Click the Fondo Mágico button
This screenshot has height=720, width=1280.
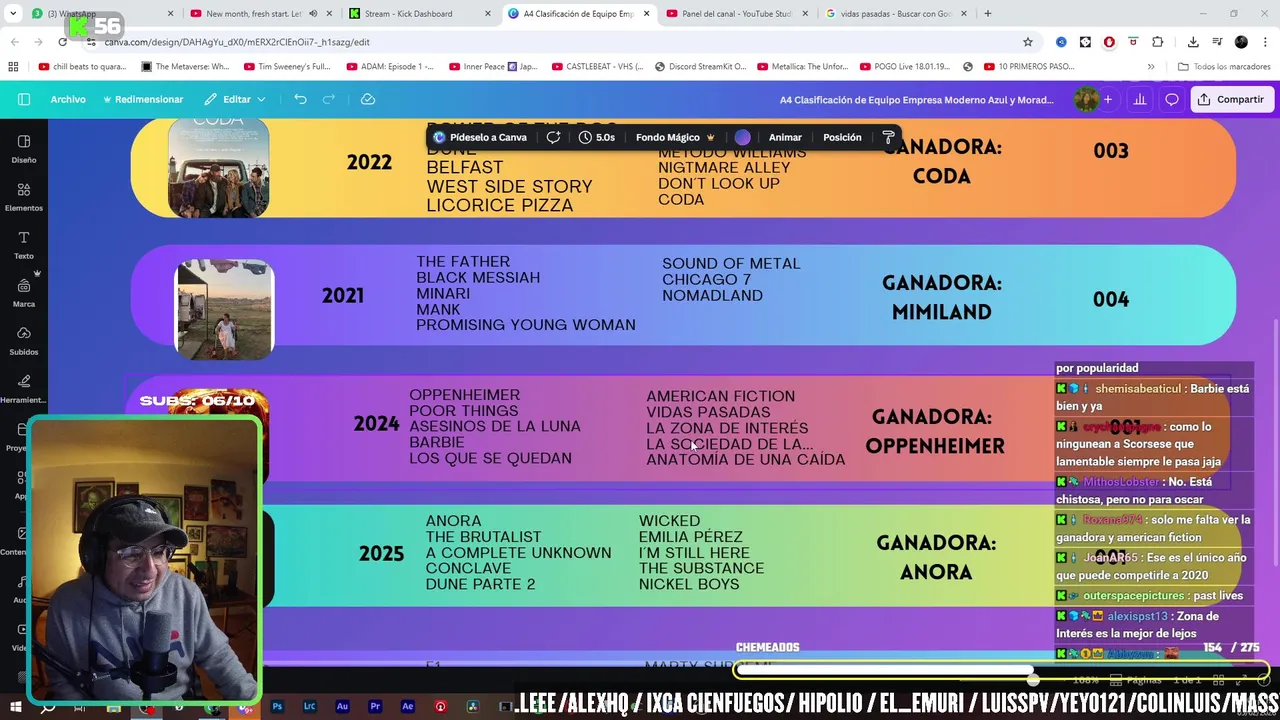[675, 137]
